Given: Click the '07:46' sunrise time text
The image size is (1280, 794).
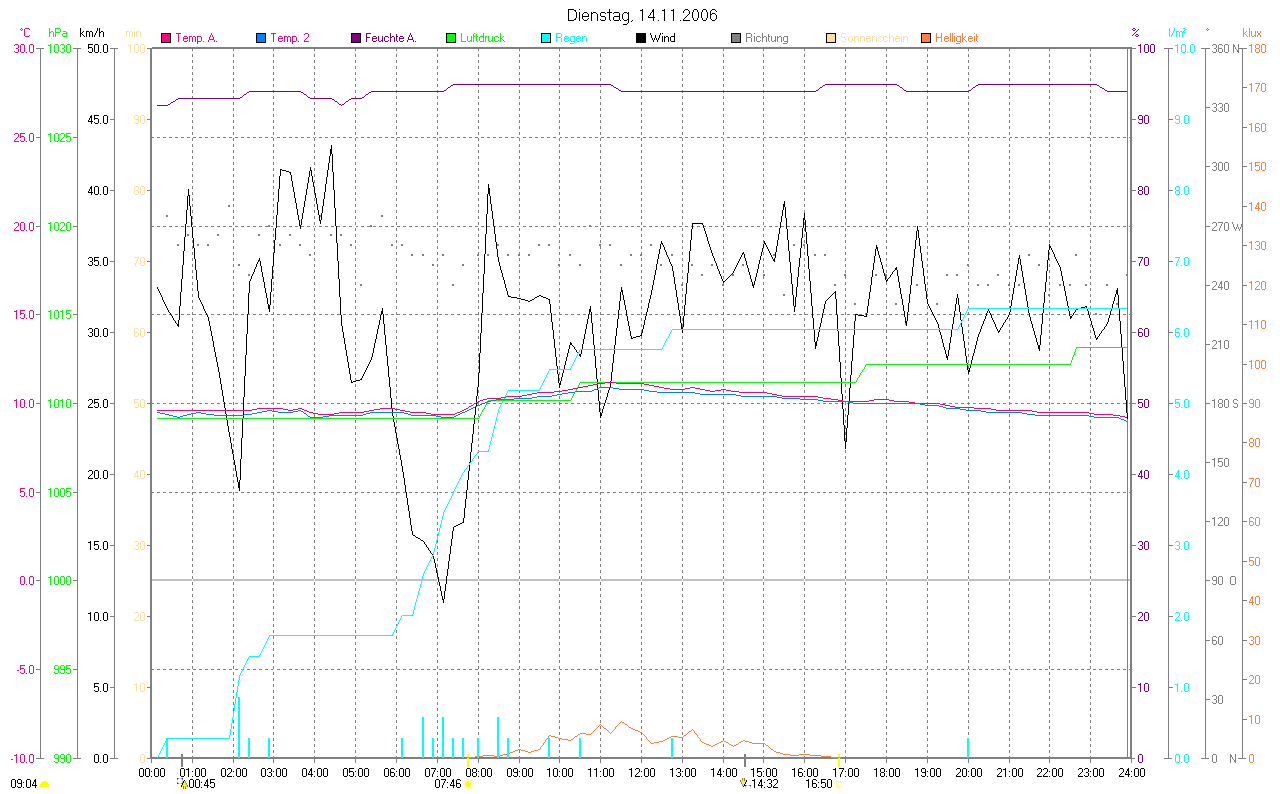Looking at the screenshot, I should pos(447,784).
